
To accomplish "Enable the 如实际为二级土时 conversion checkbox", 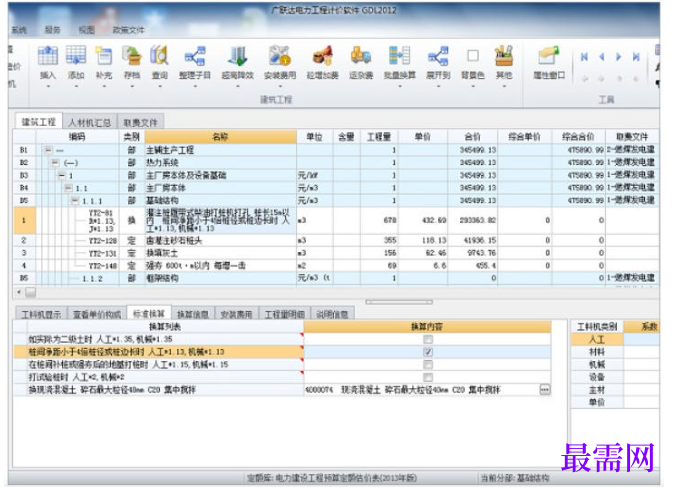I will 427,339.
